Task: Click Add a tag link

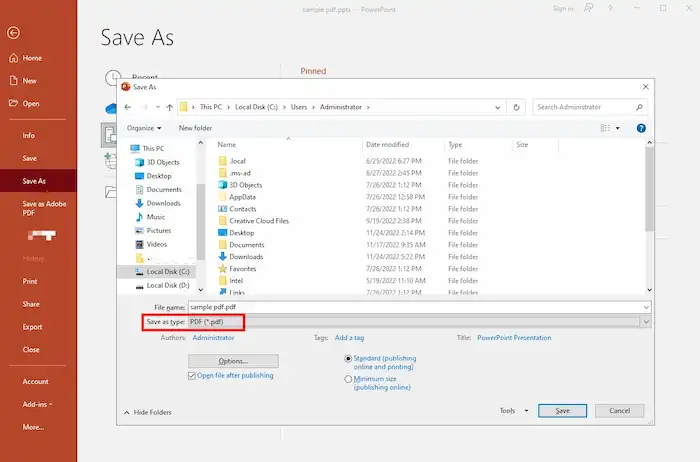Action: point(350,338)
